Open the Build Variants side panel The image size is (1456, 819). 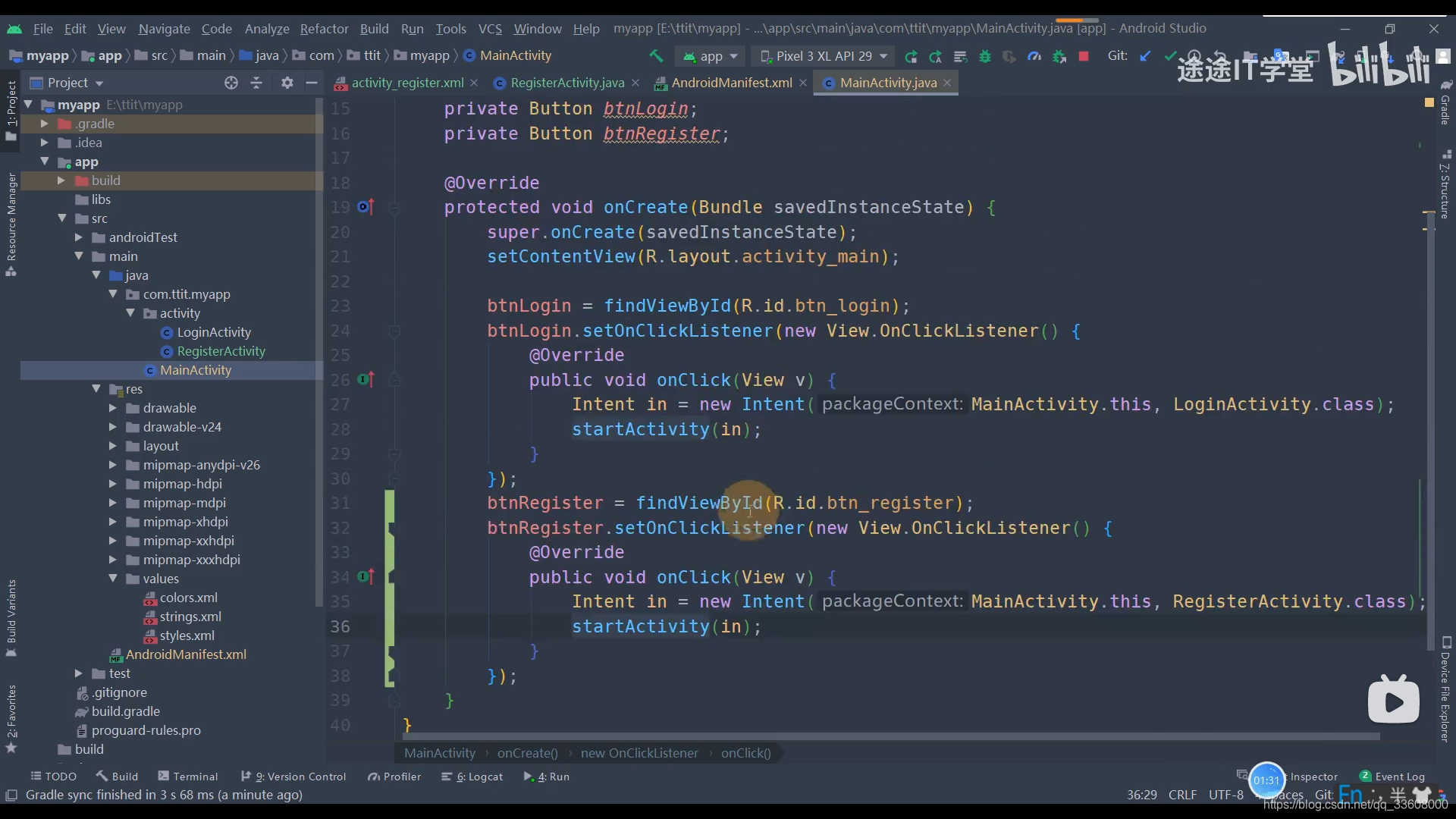11,618
